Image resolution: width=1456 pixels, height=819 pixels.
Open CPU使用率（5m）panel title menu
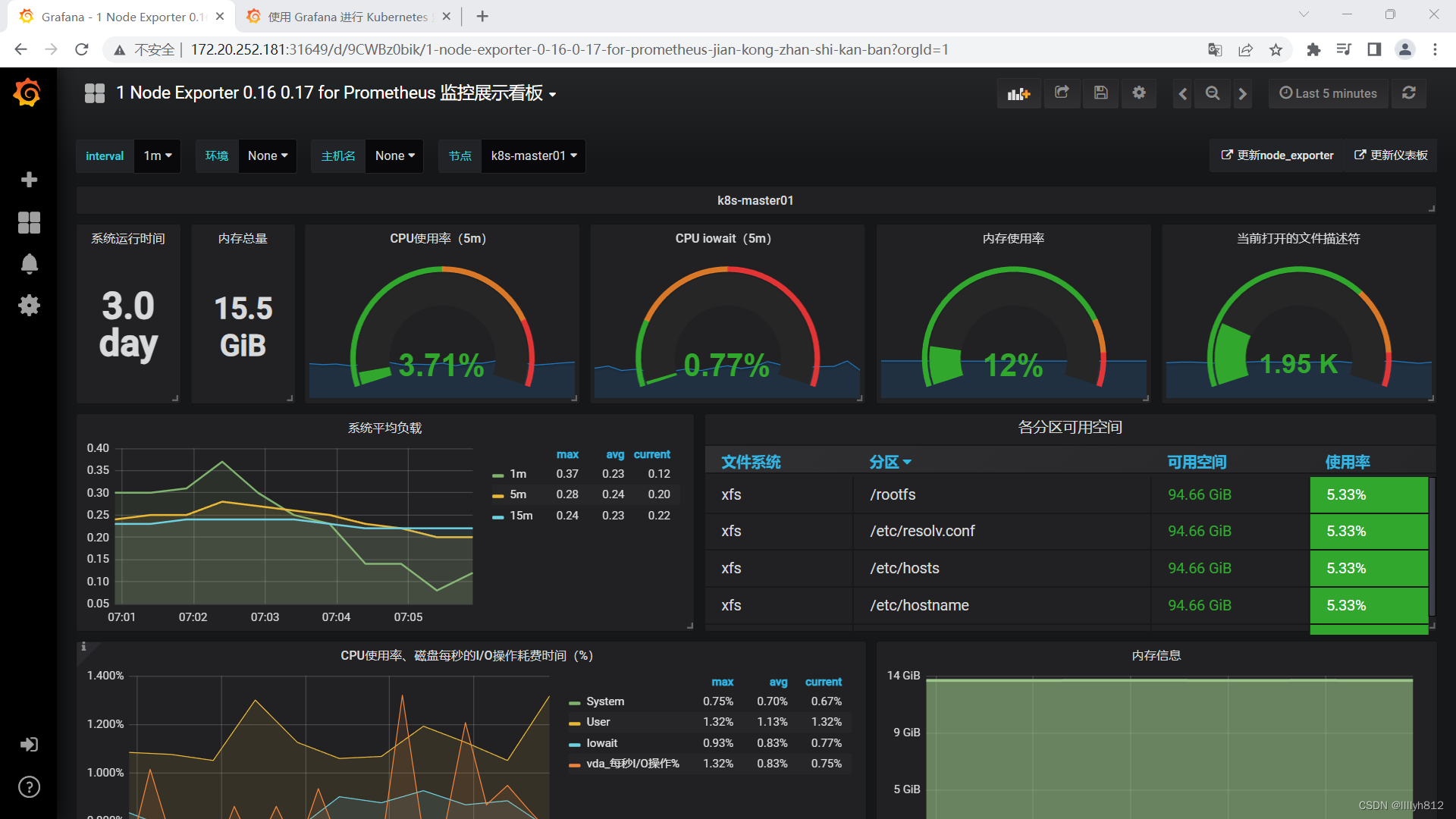point(438,238)
